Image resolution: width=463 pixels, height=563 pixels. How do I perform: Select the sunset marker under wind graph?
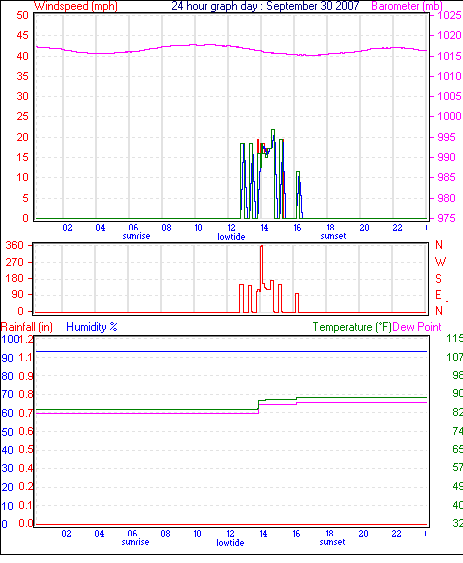[333, 236]
